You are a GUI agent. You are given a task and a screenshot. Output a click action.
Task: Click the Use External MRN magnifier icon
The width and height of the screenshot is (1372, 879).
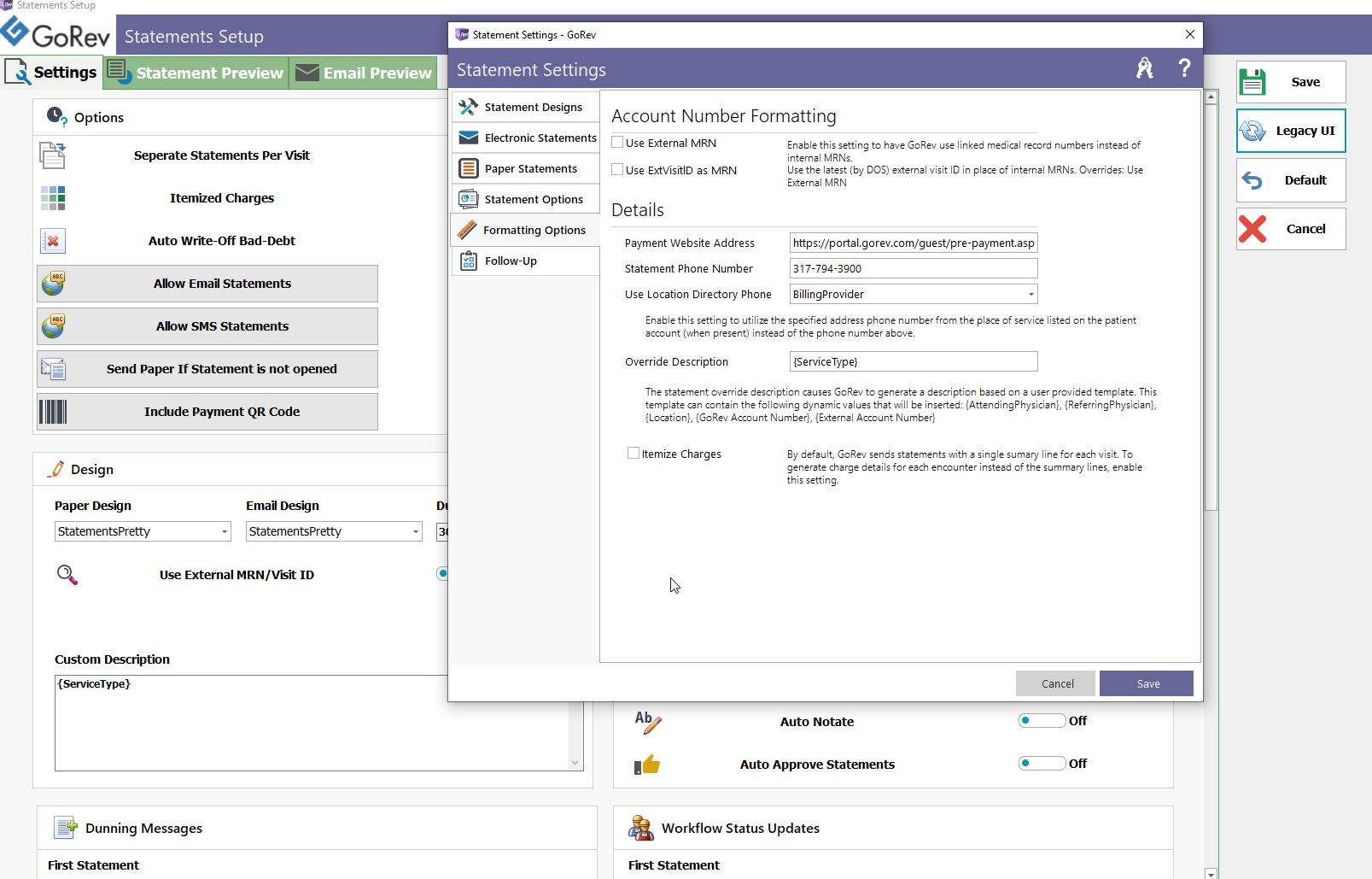point(67,575)
